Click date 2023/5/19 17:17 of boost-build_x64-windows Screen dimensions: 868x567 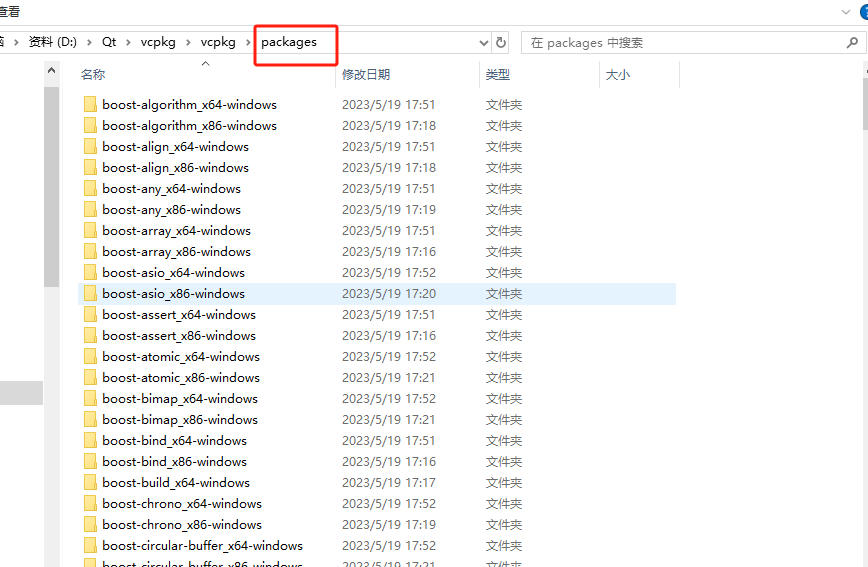[389, 483]
